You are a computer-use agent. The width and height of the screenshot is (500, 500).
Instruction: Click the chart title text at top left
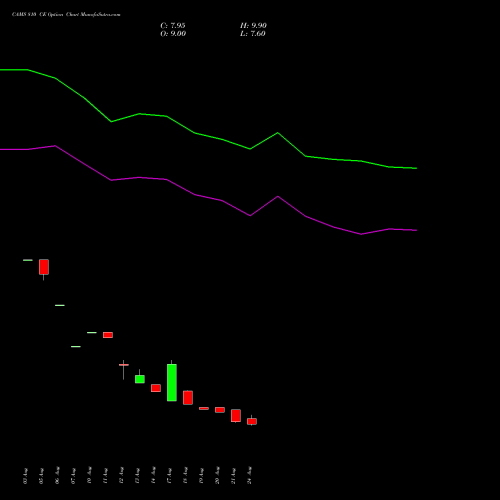point(66,15)
